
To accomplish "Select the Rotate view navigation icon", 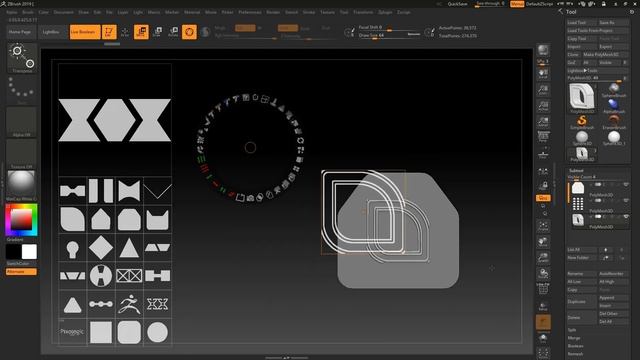I will coord(543,273).
